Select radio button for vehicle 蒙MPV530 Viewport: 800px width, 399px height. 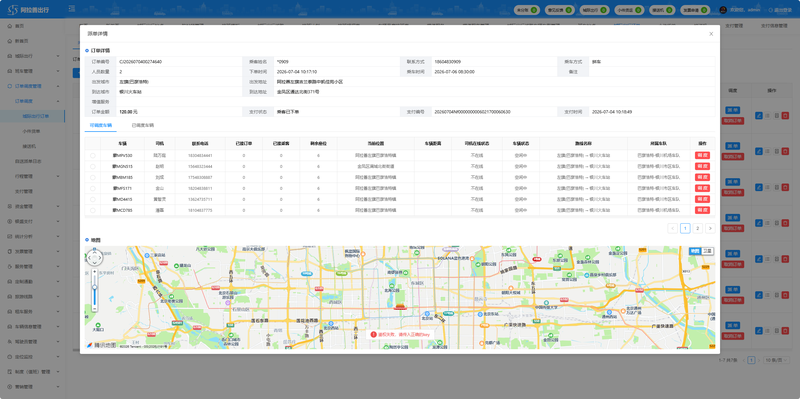92,155
